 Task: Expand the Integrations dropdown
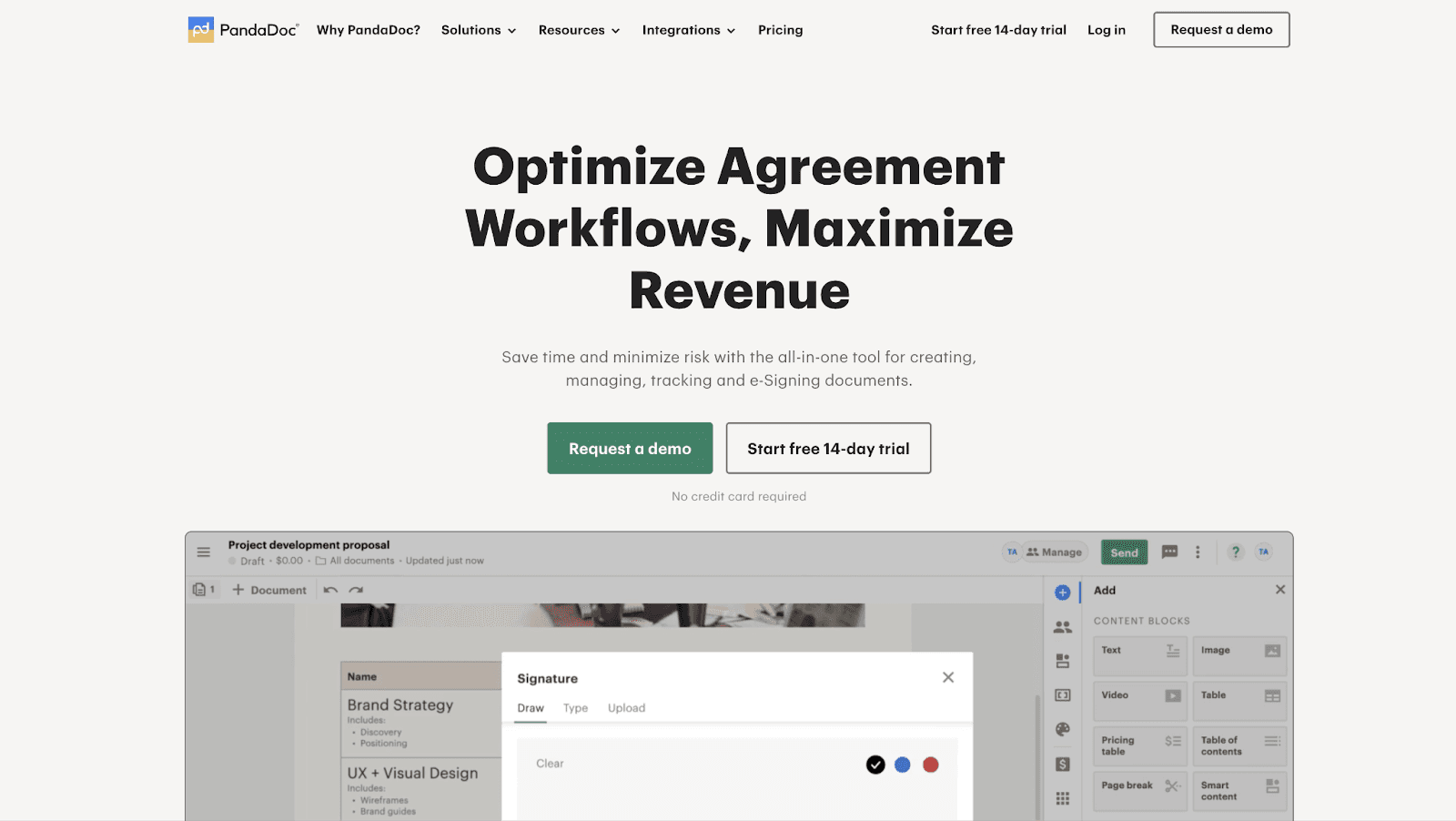(x=688, y=30)
